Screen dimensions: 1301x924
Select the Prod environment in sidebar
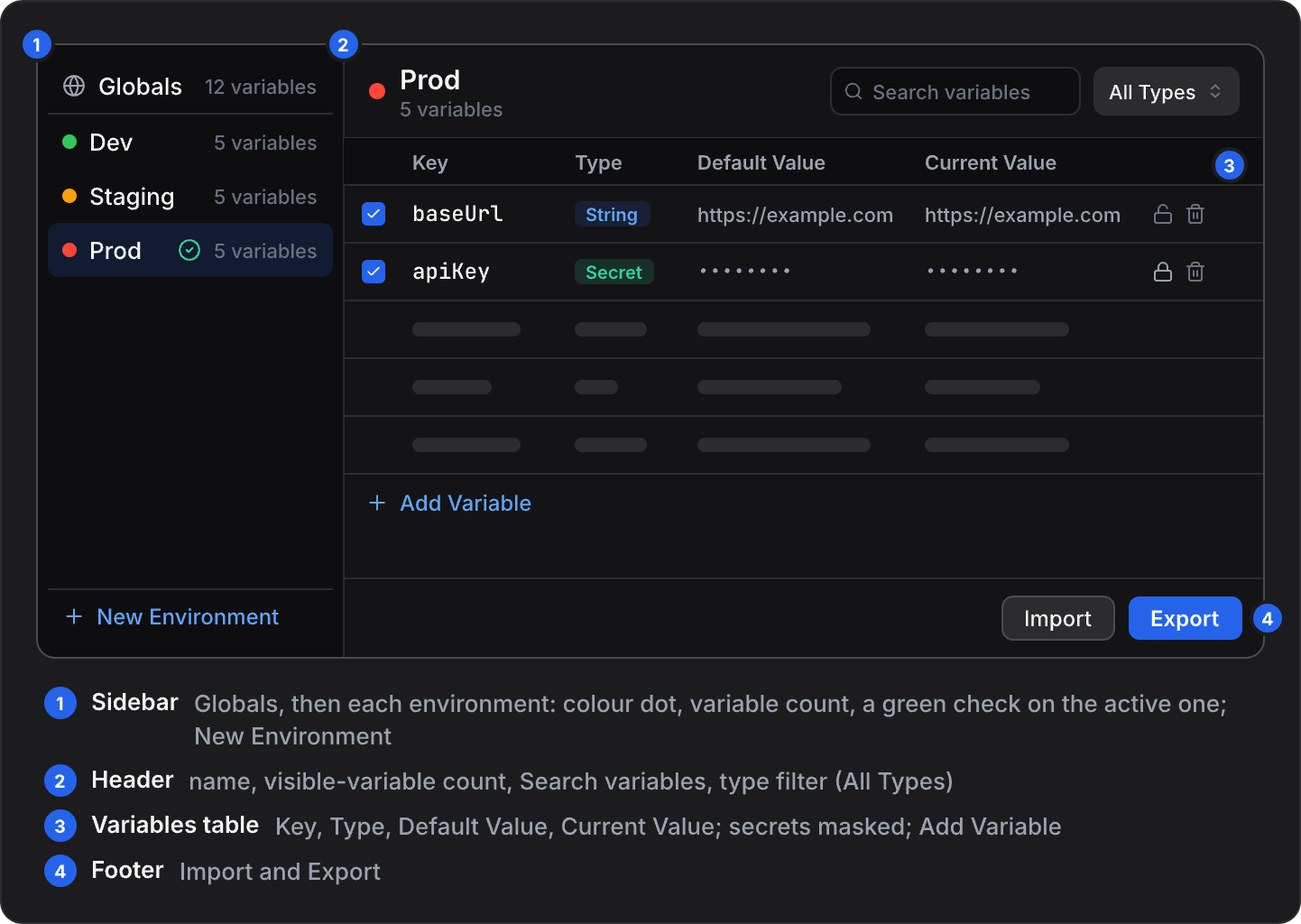(190, 250)
